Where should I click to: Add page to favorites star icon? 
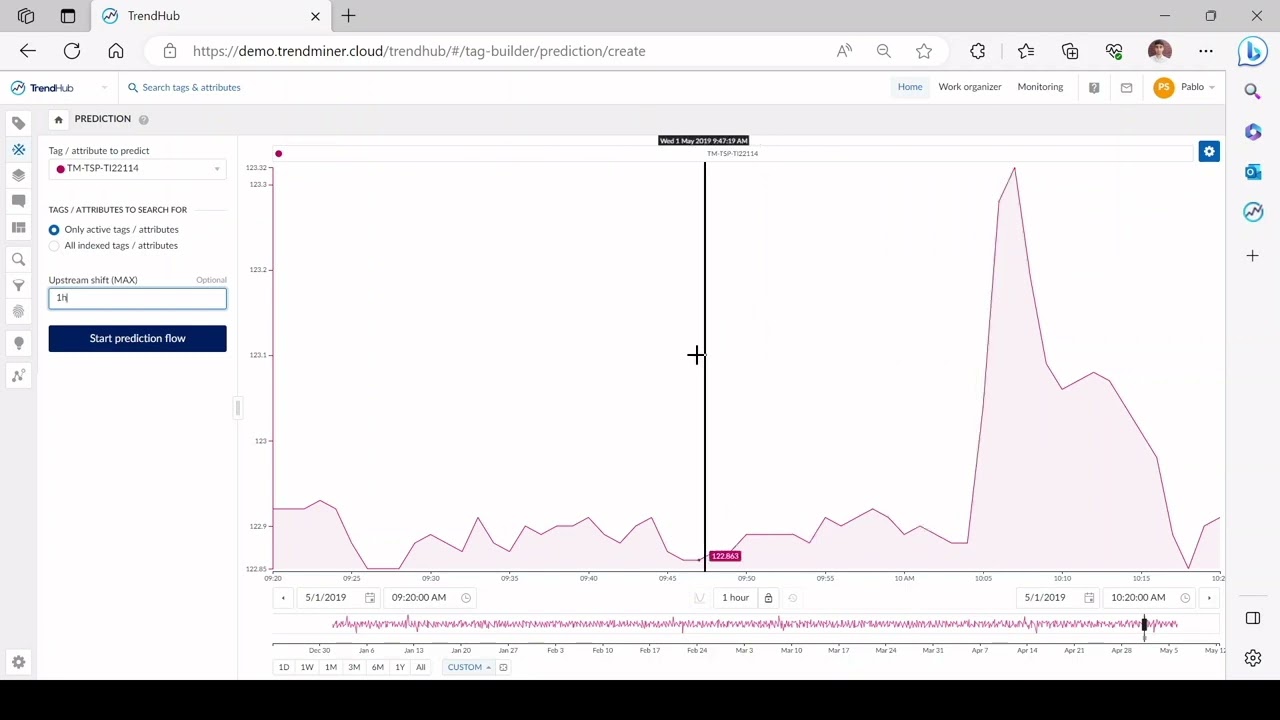click(924, 51)
